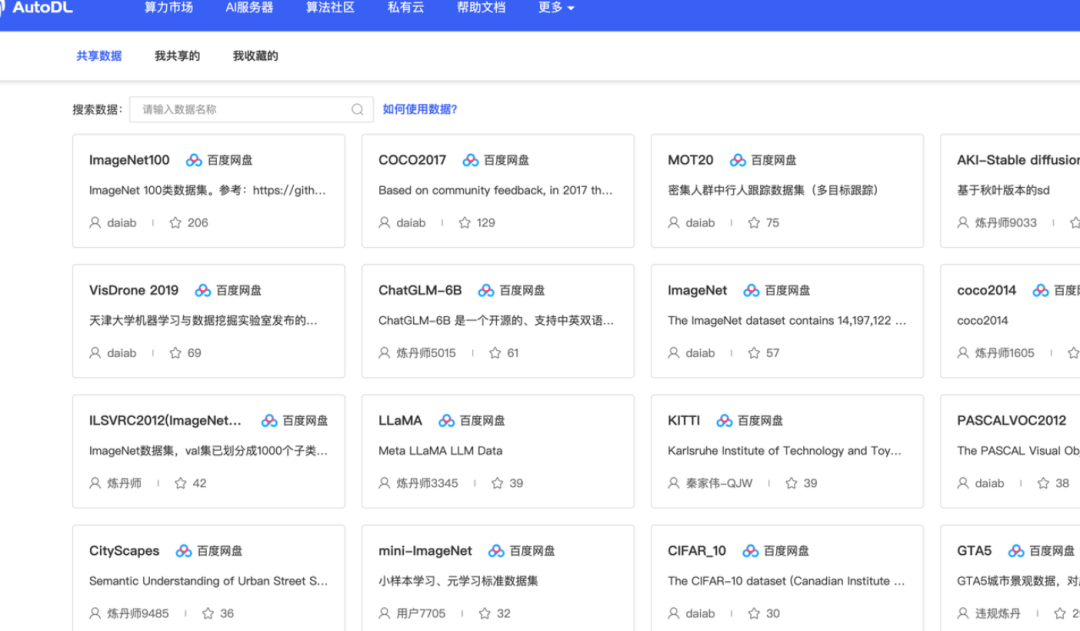The image size is (1080, 631).
Task: Open the MOT20 dataset title
Action: pos(690,161)
